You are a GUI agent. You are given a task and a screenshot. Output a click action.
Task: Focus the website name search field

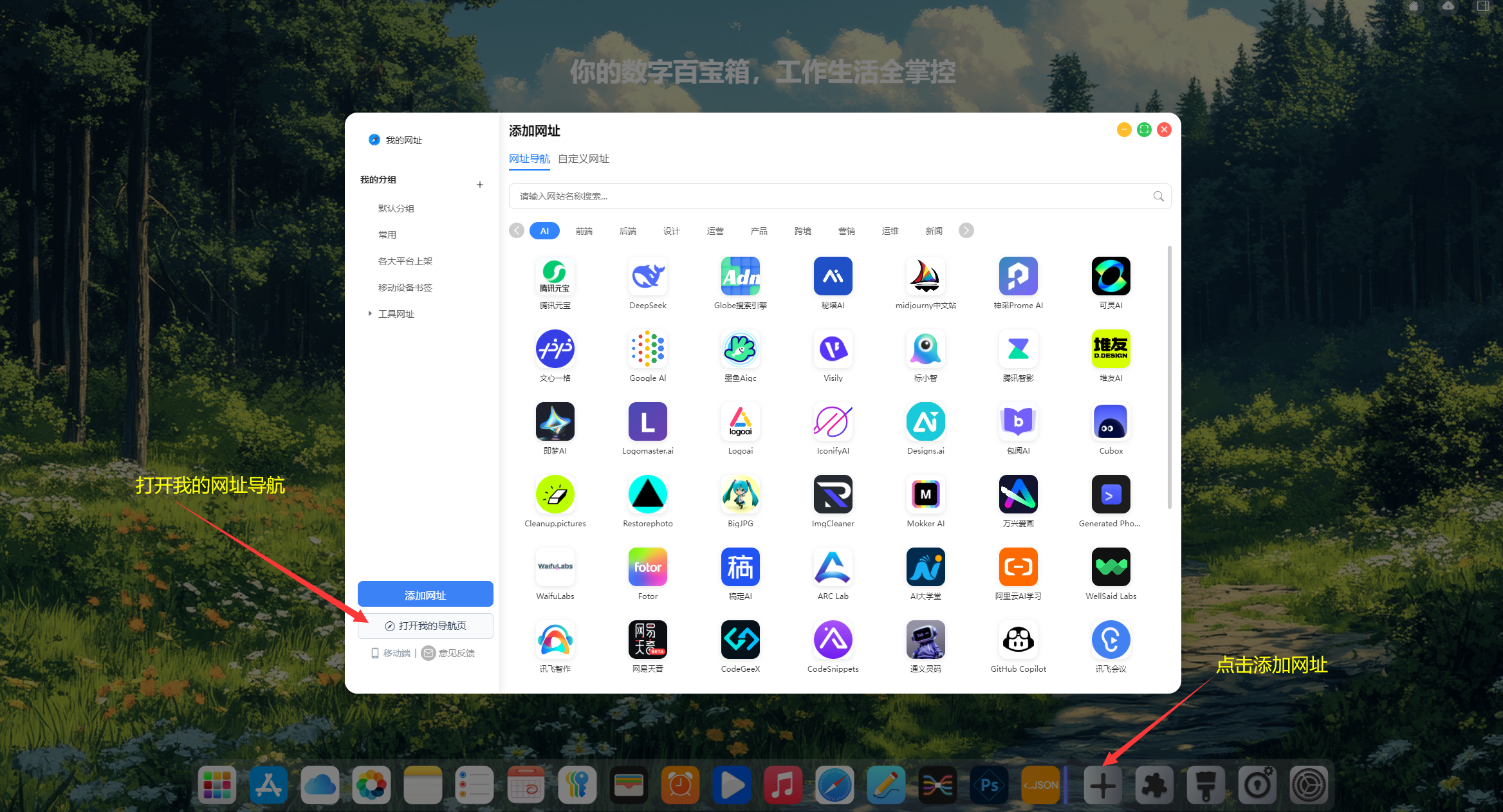coord(840,196)
